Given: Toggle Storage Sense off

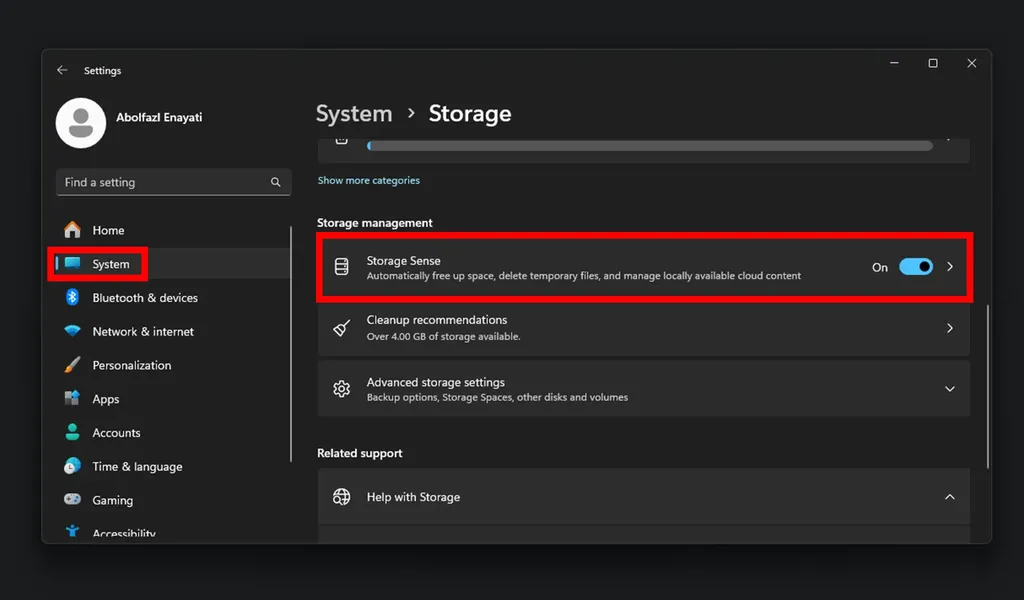Looking at the screenshot, I should click(915, 267).
